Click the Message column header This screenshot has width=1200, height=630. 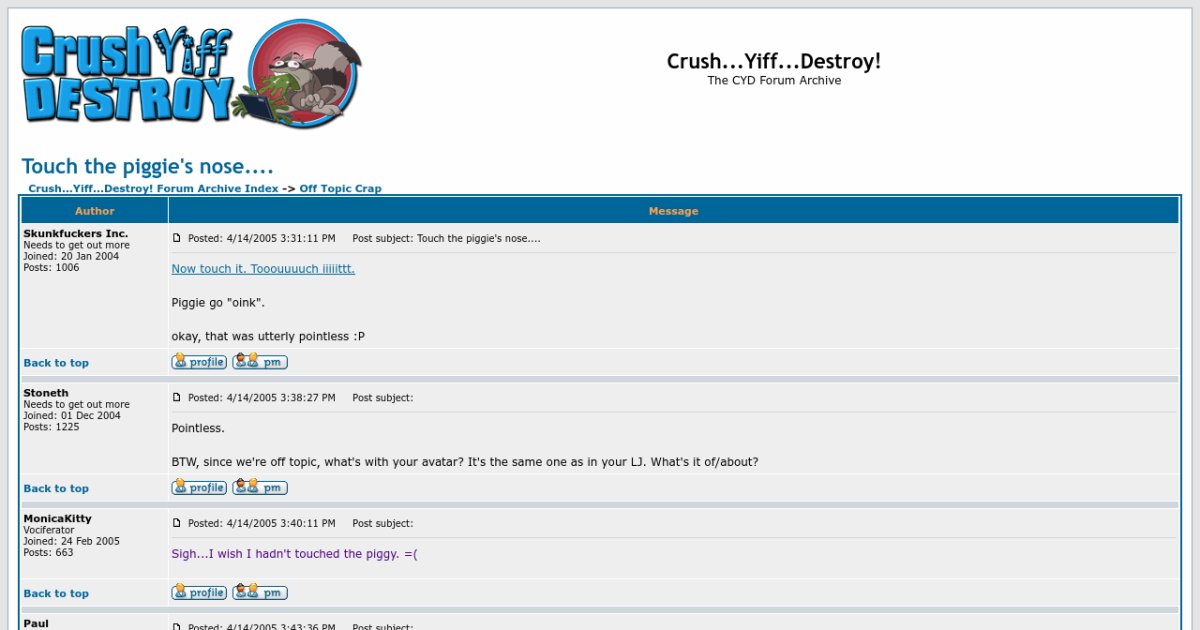[x=674, y=211]
